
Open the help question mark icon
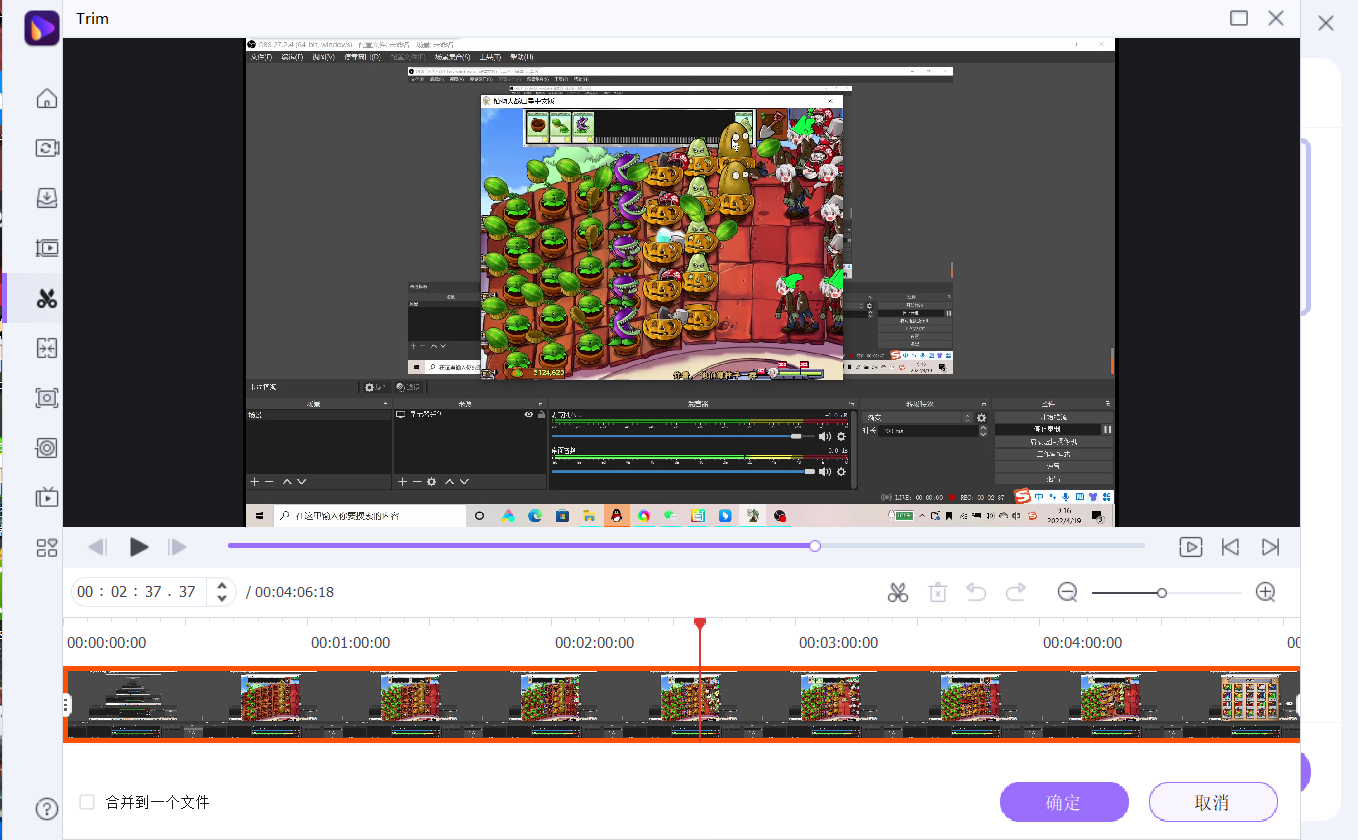click(x=47, y=809)
